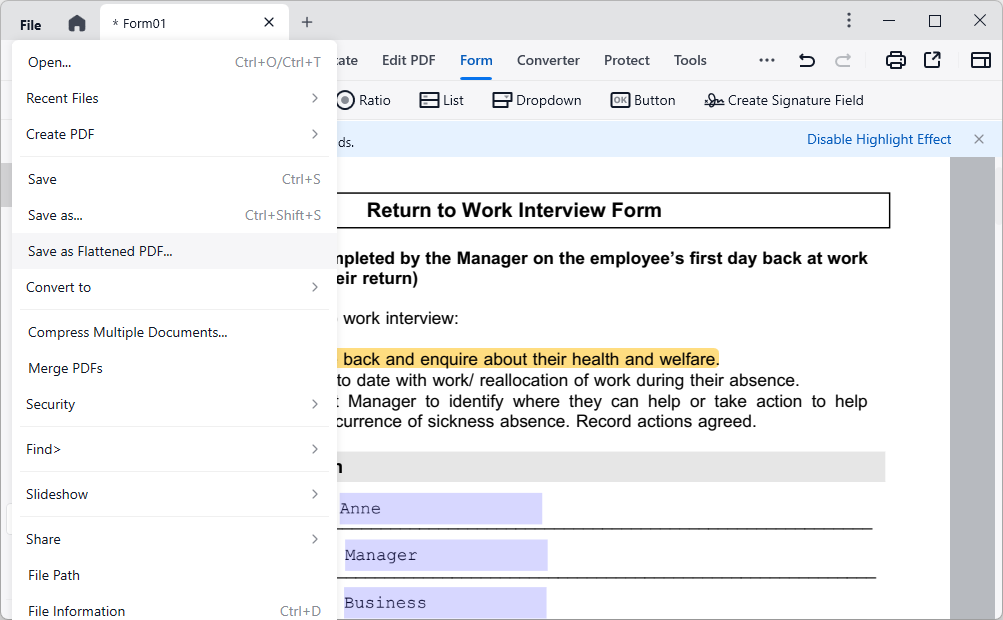The height and width of the screenshot is (620, 1003).
Task: Undo the last action
Action: coord(806,60)
